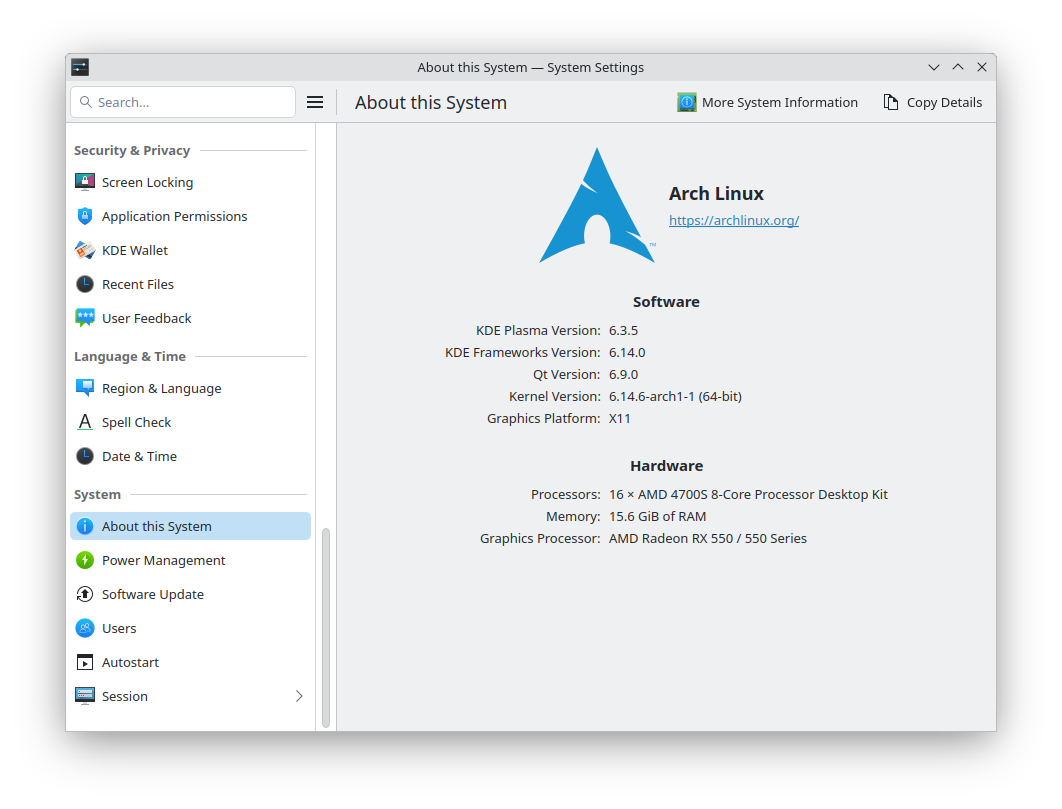Click the Screen Locking icon
Screen dimensions: 1062x809
[85, 182]
